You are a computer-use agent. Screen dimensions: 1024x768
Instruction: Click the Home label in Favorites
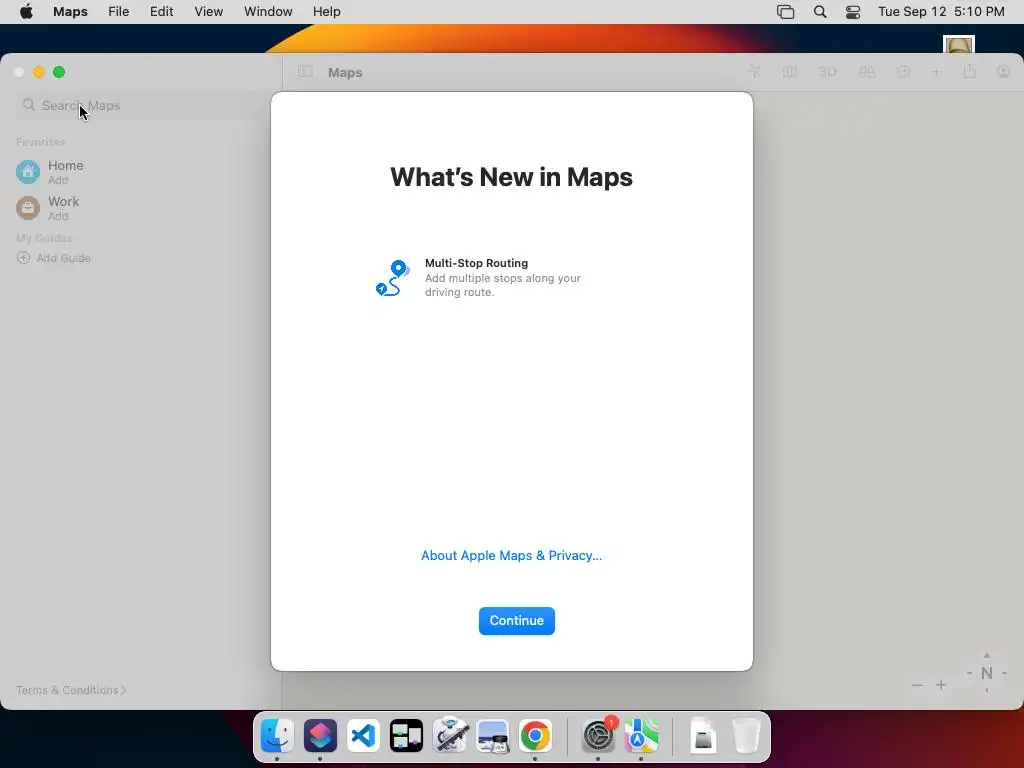[x=65, y=165]
